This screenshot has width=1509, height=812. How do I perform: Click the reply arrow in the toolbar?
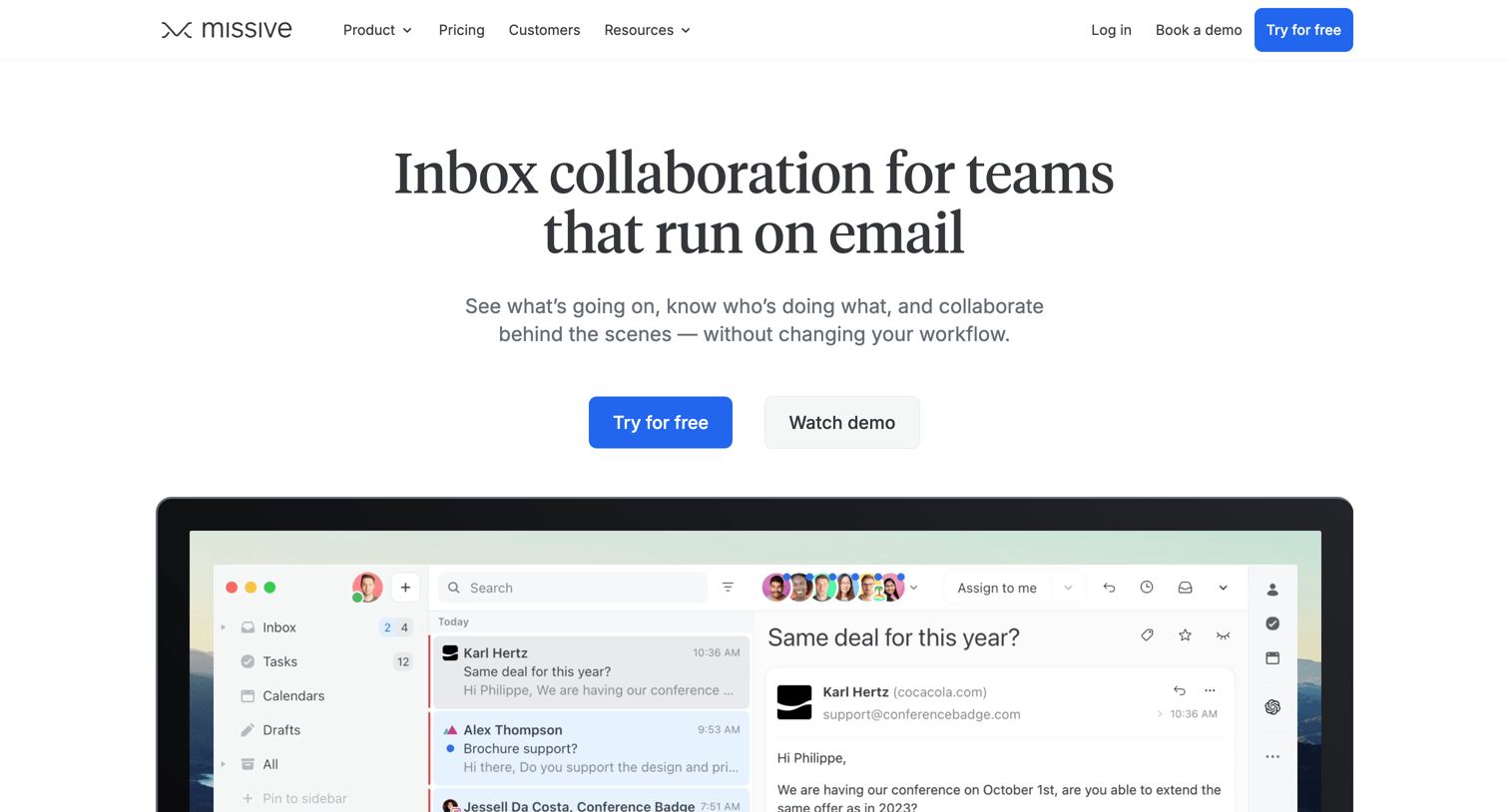(x=1109, y=588)
